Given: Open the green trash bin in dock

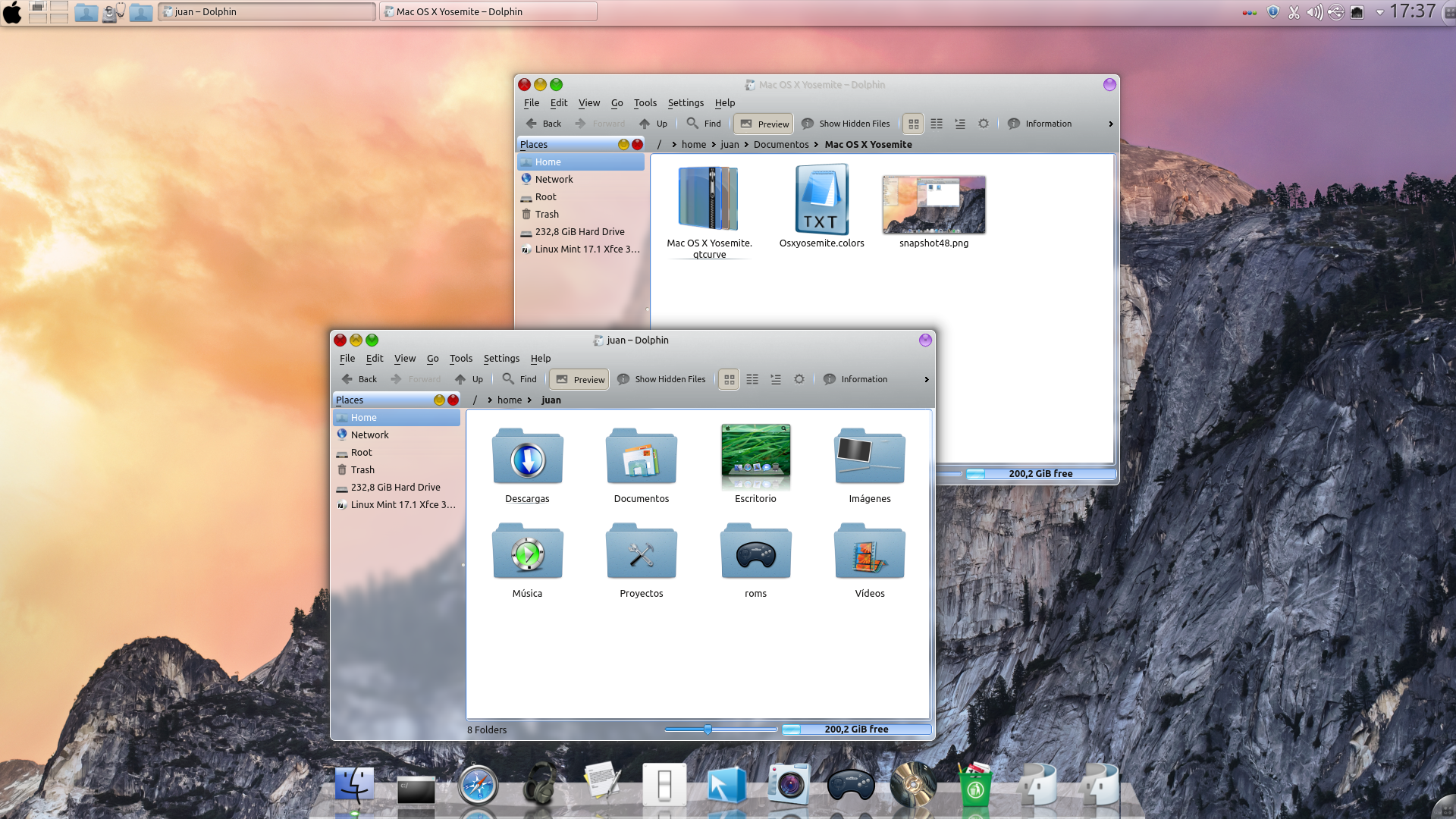Looking at the screenshot, I should [975, 784].
